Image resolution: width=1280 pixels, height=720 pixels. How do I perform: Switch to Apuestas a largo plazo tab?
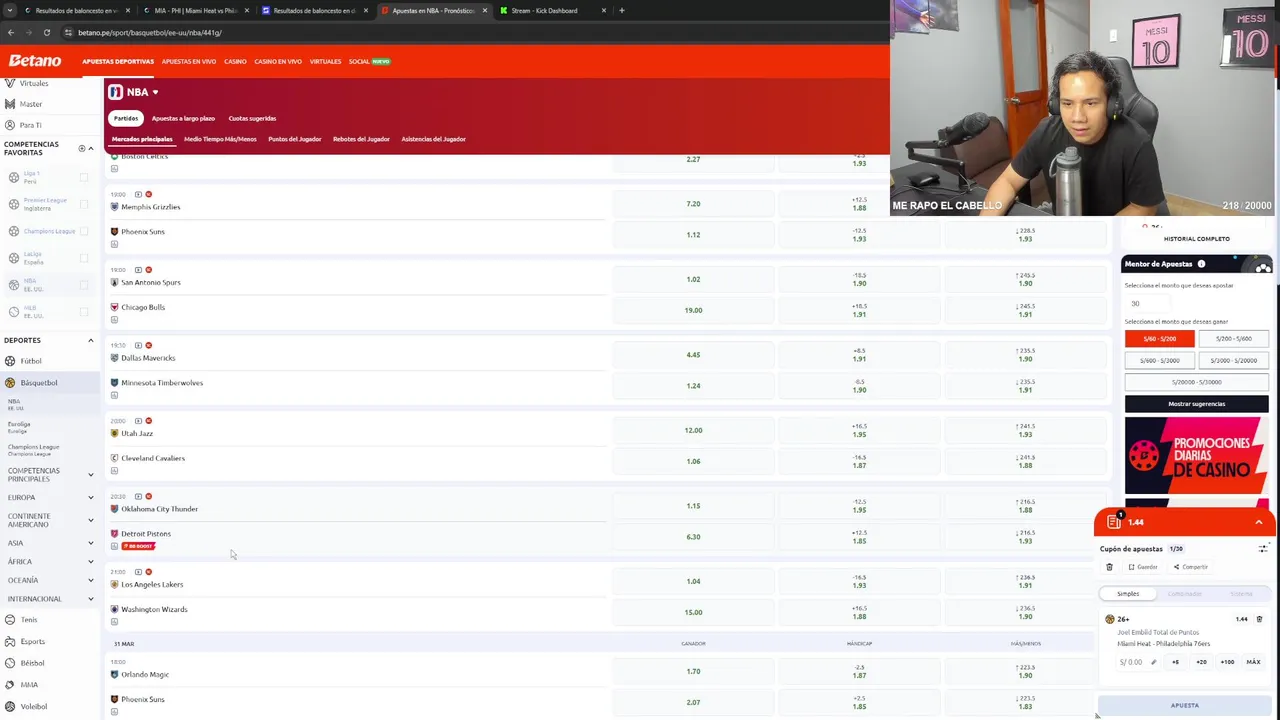click(183, 118)
